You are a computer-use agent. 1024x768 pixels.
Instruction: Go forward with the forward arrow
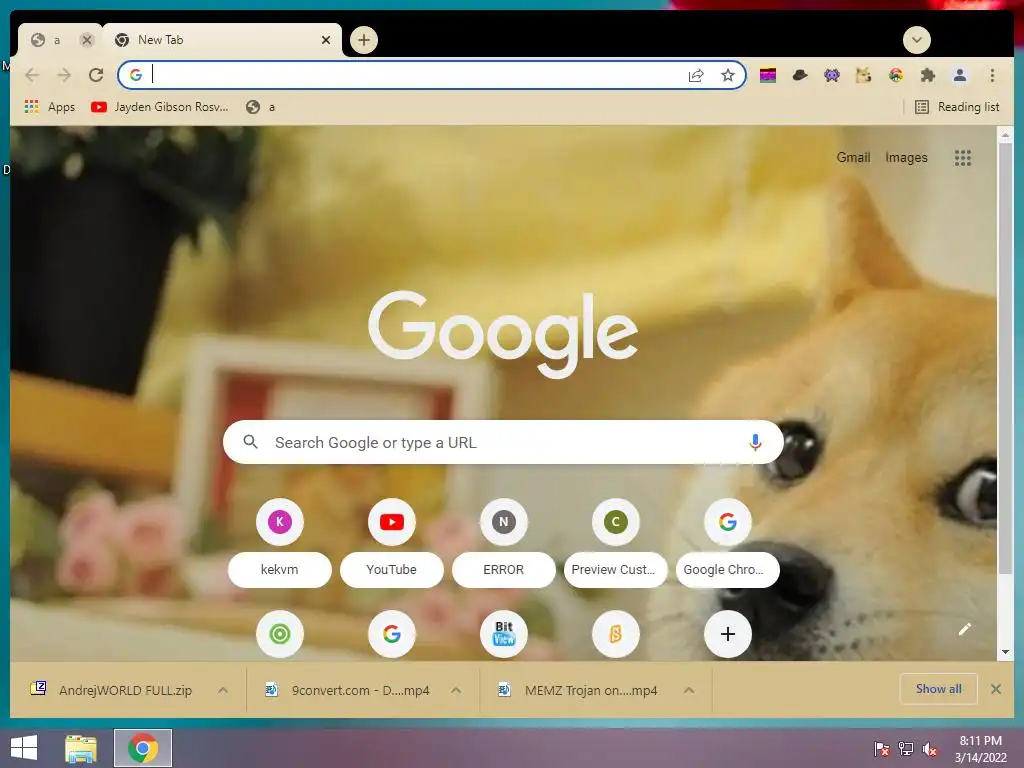click(64, 75)
